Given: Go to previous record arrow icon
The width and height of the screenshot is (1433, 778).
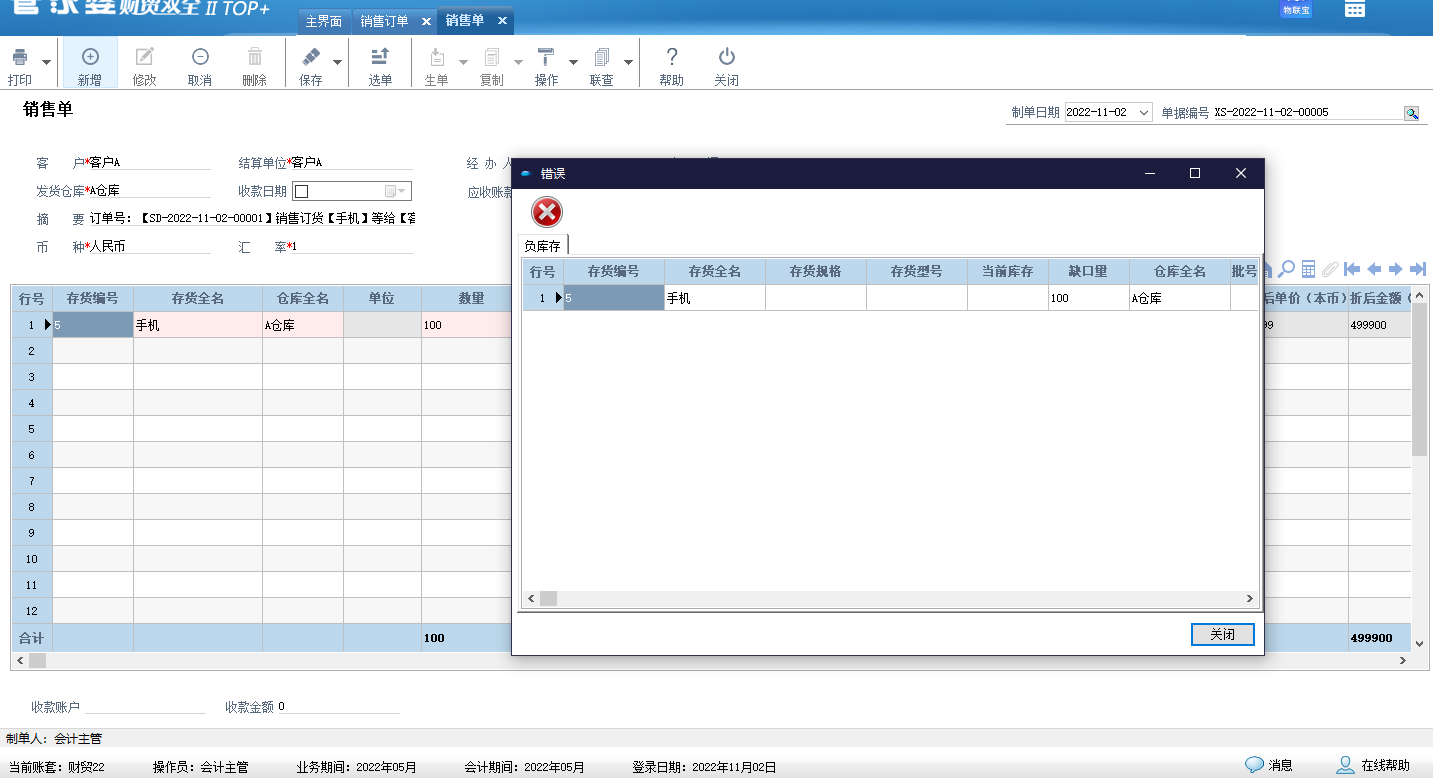Looking at the screenshot, I should (x=1374, y=269).
